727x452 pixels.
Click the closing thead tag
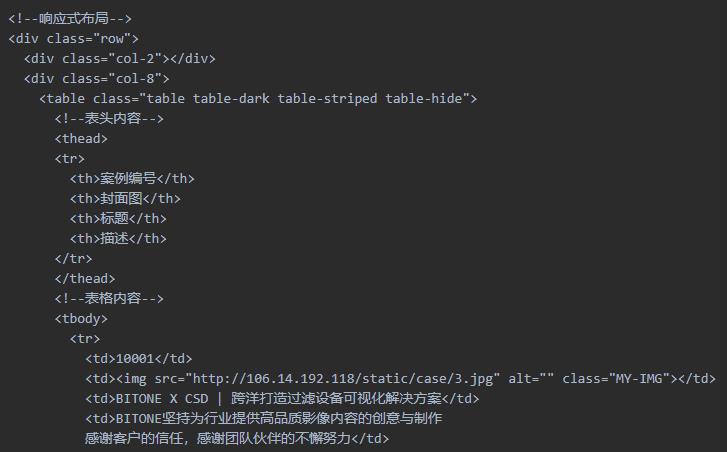click(x=85, y=278)
